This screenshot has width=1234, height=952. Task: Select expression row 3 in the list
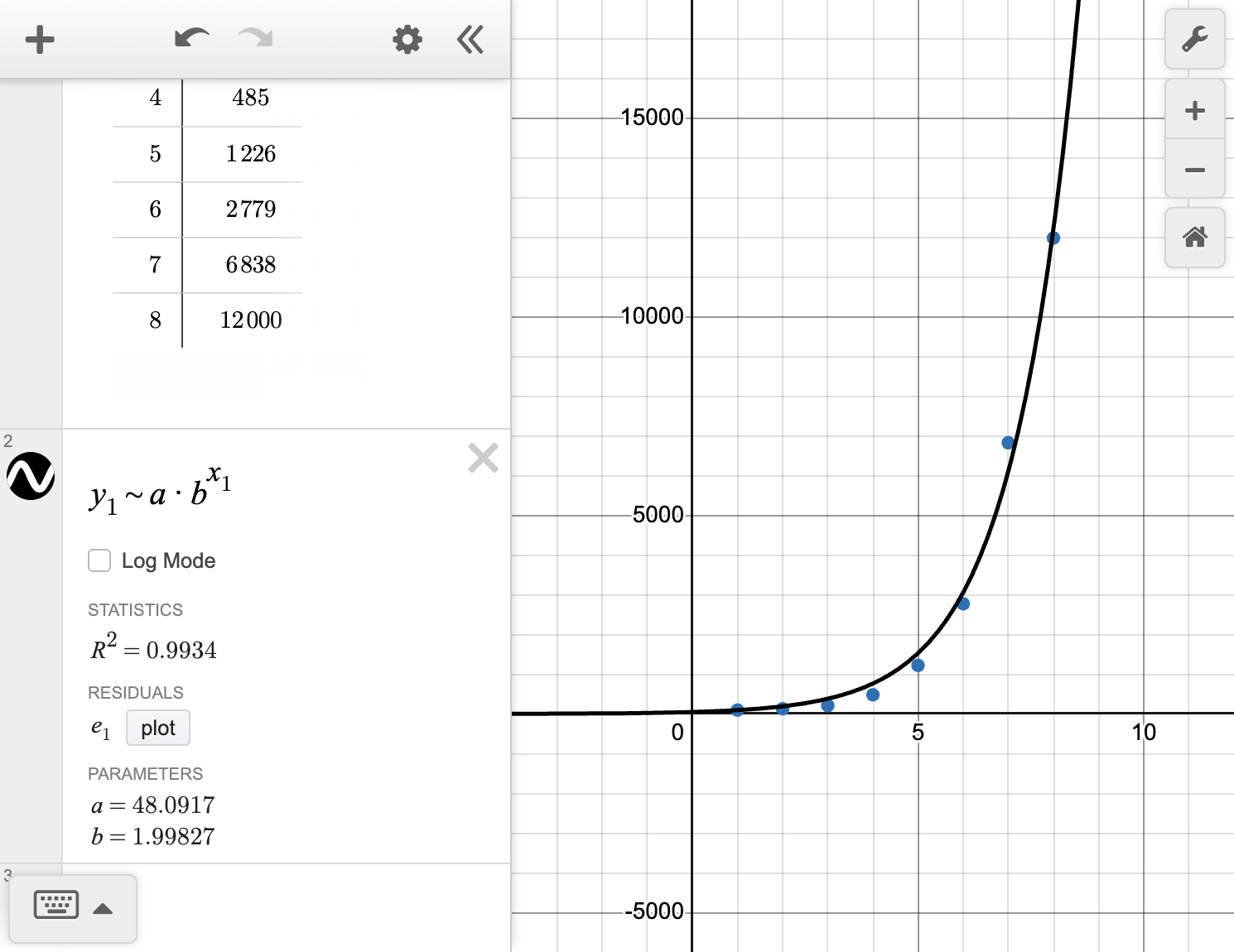tap(8, 875)
